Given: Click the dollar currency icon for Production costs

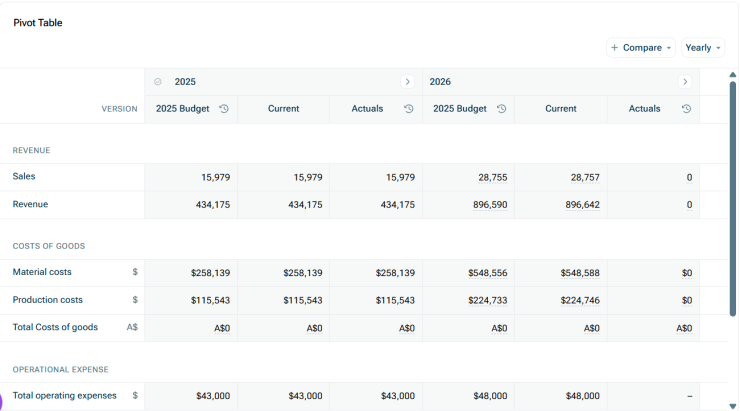Looking at the screenshot, I should coord(135,300).
